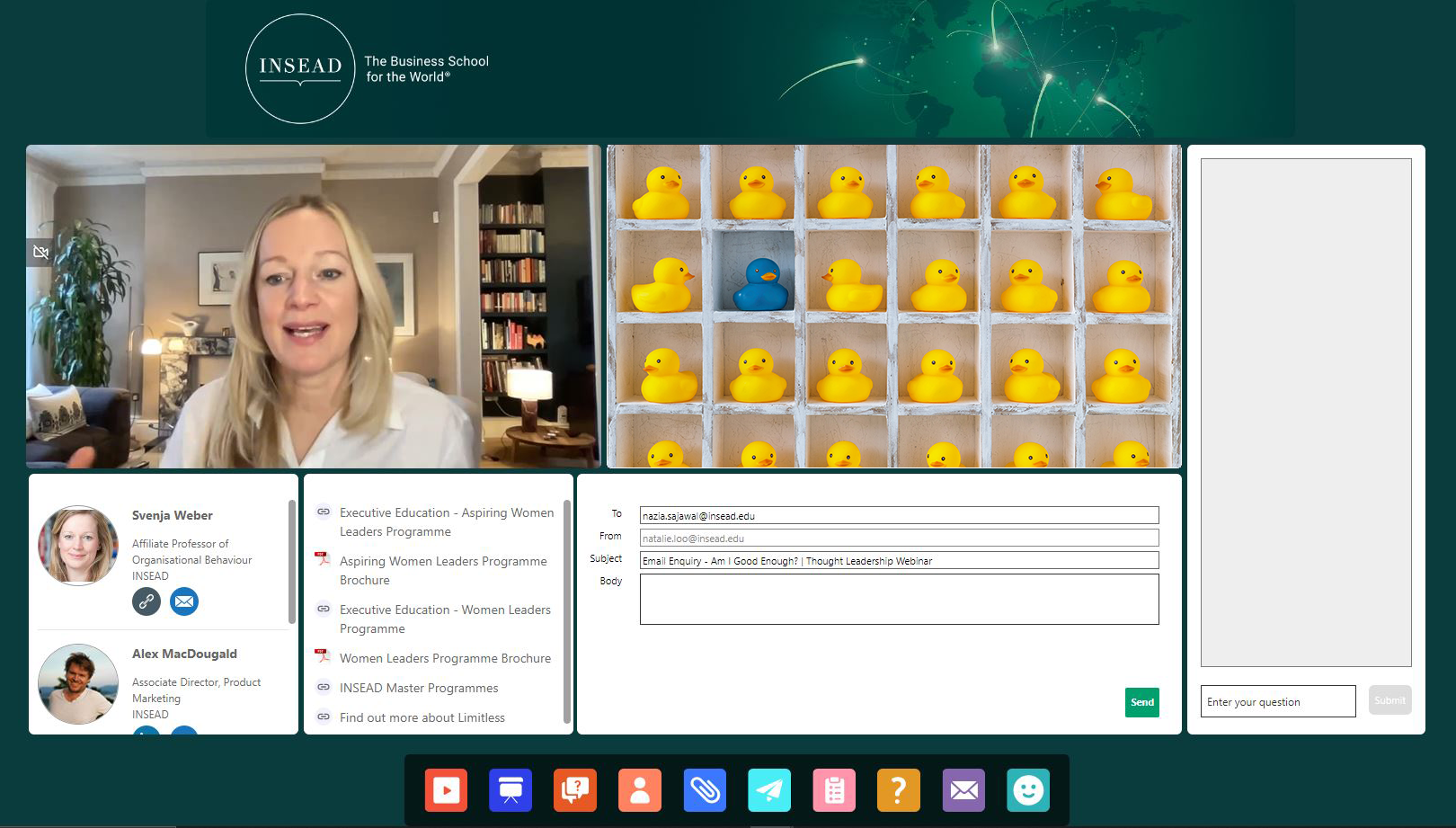The height and width of the screenshot is (828, 1456).
Task: Click the Q&A messages display area
Action: [x=1306, y=413]
